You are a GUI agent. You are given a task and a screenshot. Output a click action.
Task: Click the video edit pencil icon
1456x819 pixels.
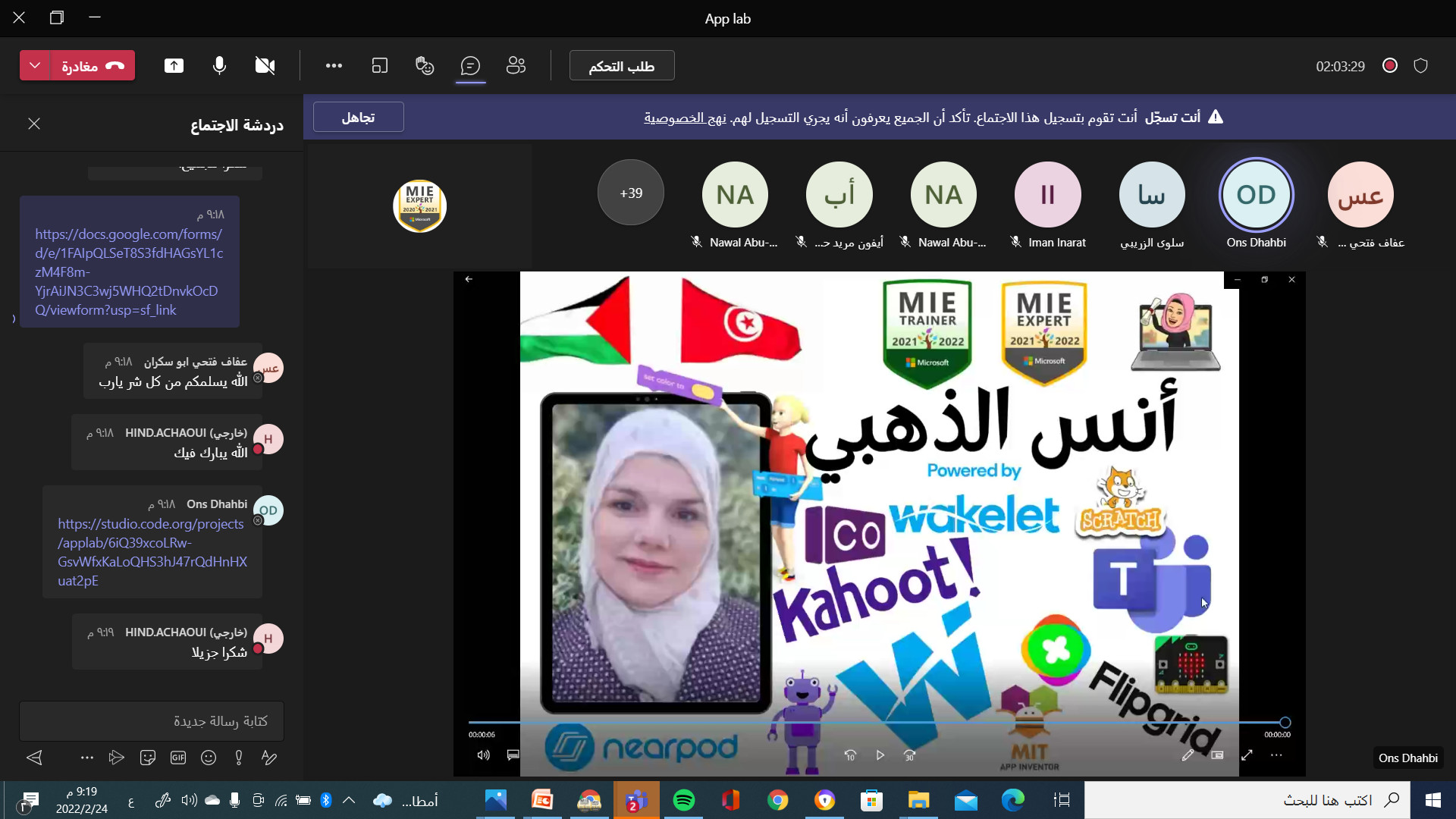coord(1188,755)
